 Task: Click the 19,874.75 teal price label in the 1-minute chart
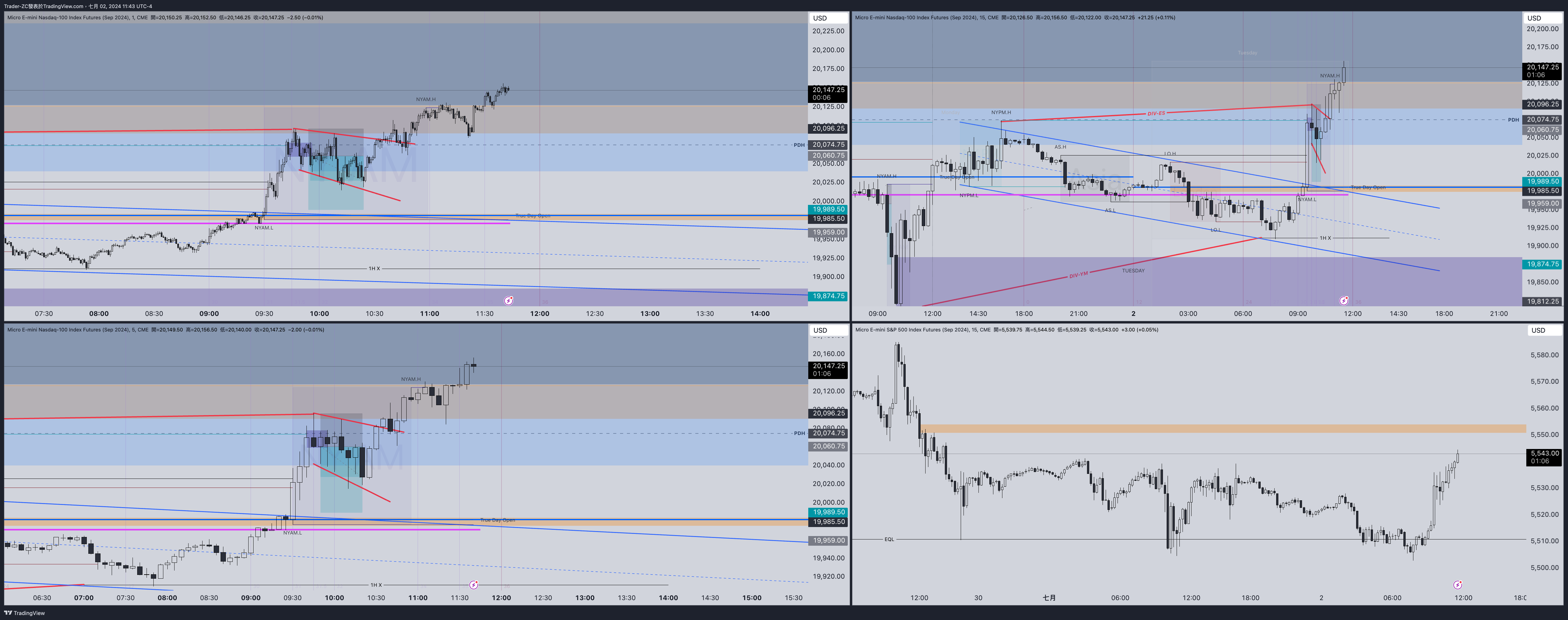click(827, 296)
